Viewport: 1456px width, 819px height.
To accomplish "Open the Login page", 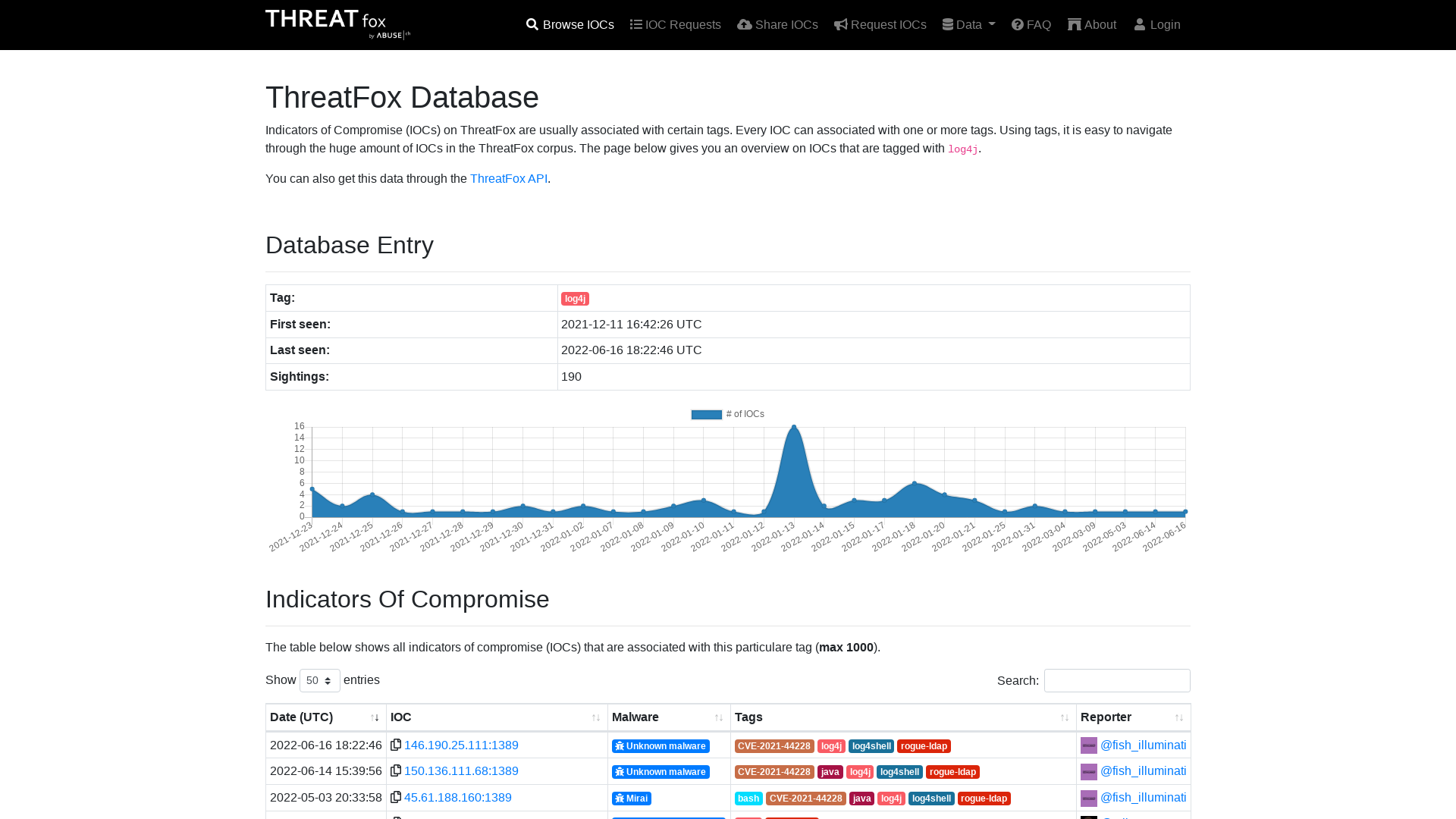I will pos(1157,24).
